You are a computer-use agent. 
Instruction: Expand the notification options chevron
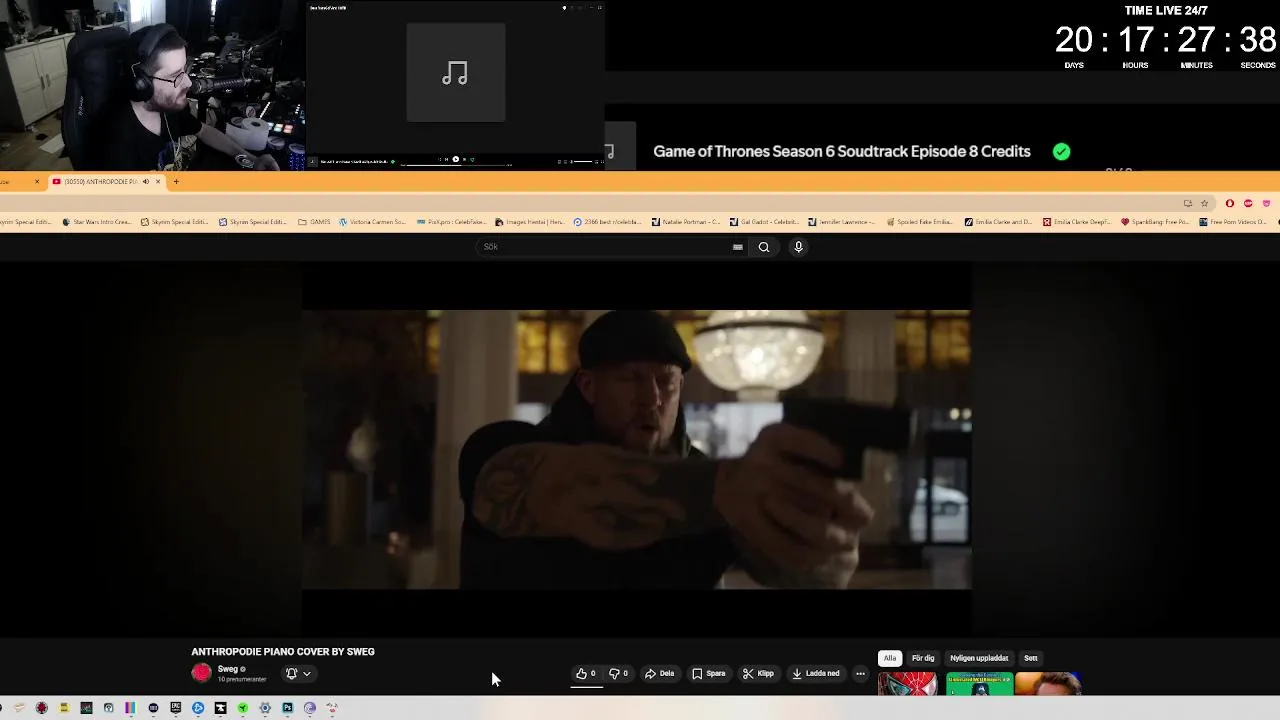point(307,674)
